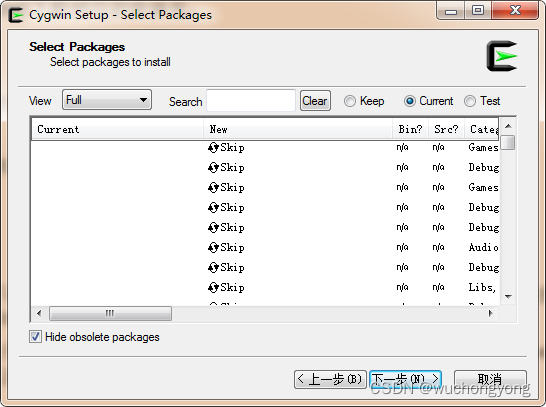Click the Category column header
546x407 pixels.
pyautogui.click(x=482, y=129)
